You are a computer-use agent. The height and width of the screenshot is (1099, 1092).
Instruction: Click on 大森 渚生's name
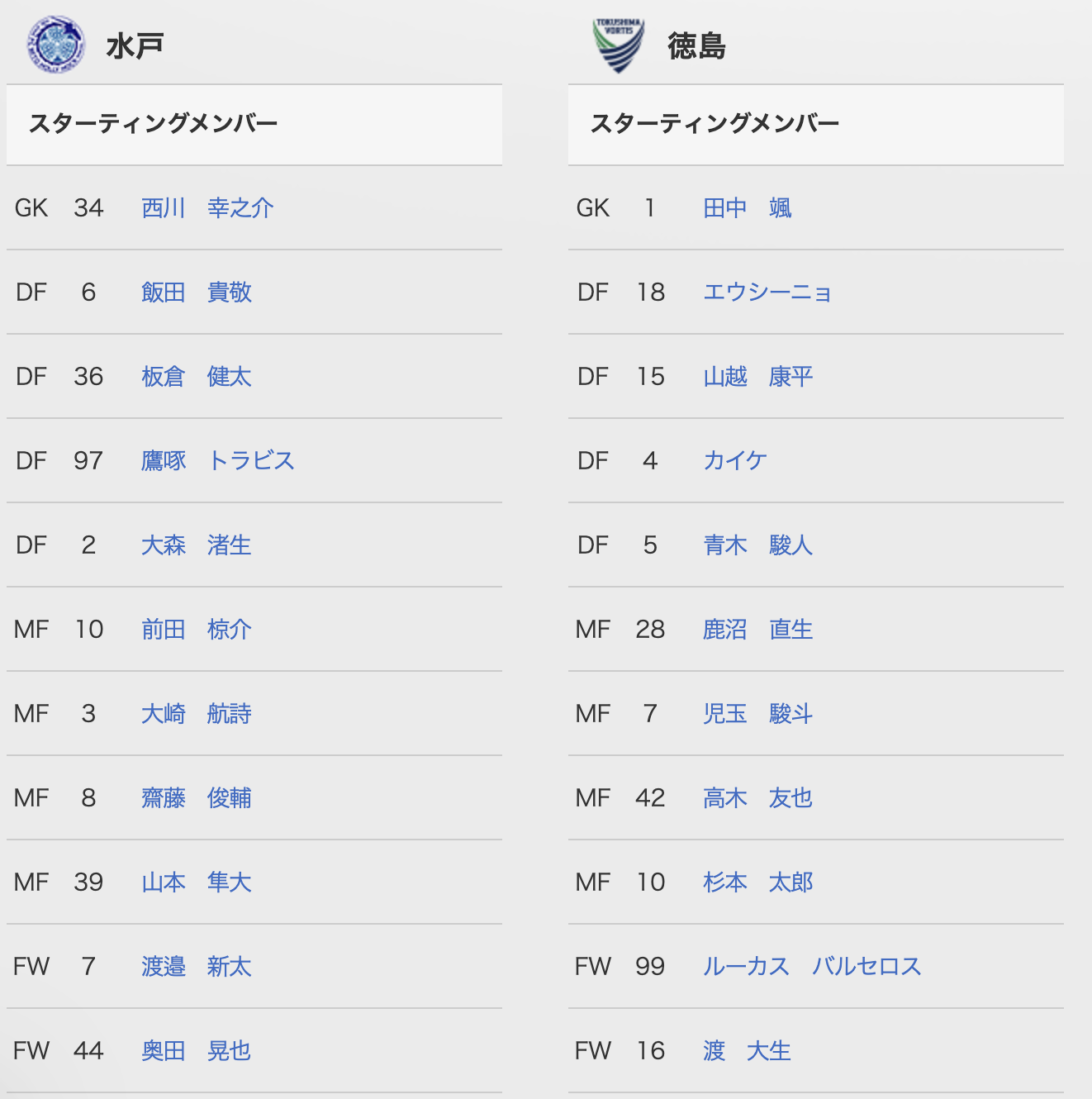[197, 545]
